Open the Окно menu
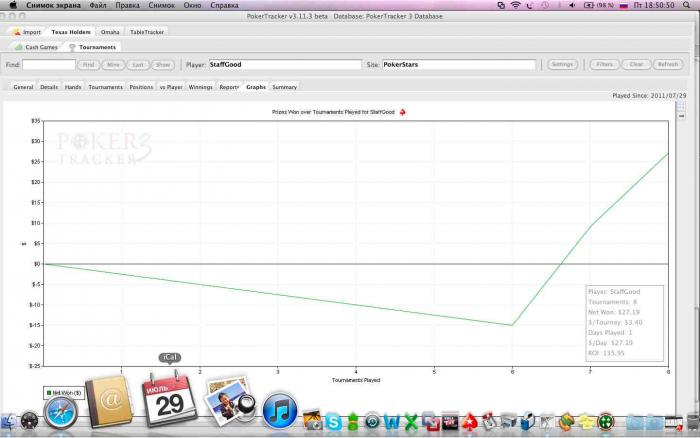Screen dimensions: 700x438 (192, 5)
